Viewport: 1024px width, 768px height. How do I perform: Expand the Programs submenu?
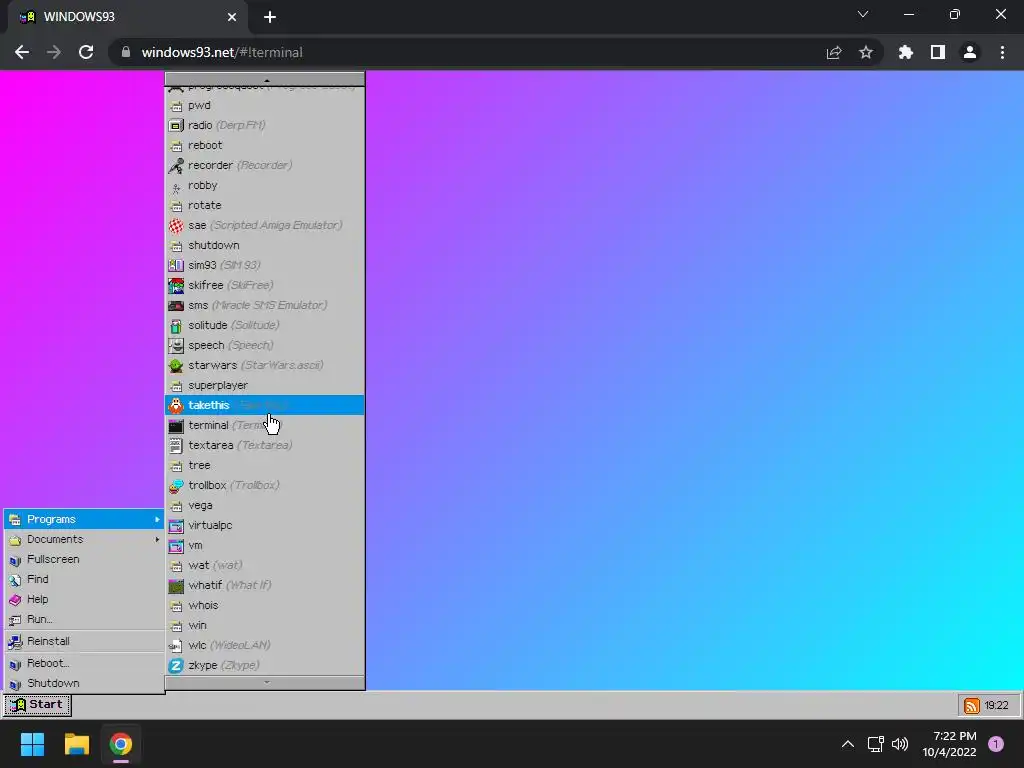[84, 519]
